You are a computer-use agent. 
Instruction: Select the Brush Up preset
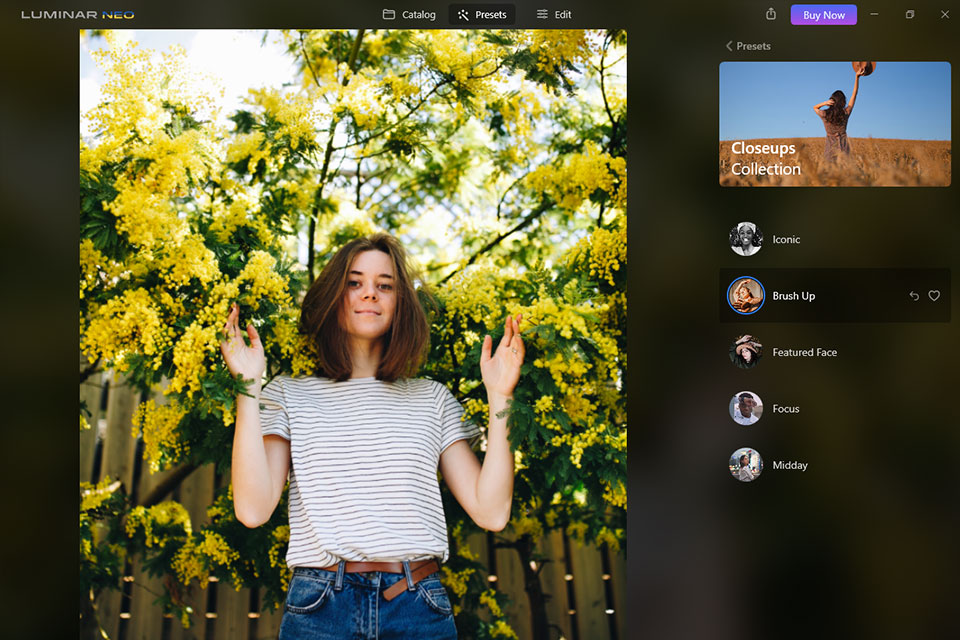[x=834, y=295]
